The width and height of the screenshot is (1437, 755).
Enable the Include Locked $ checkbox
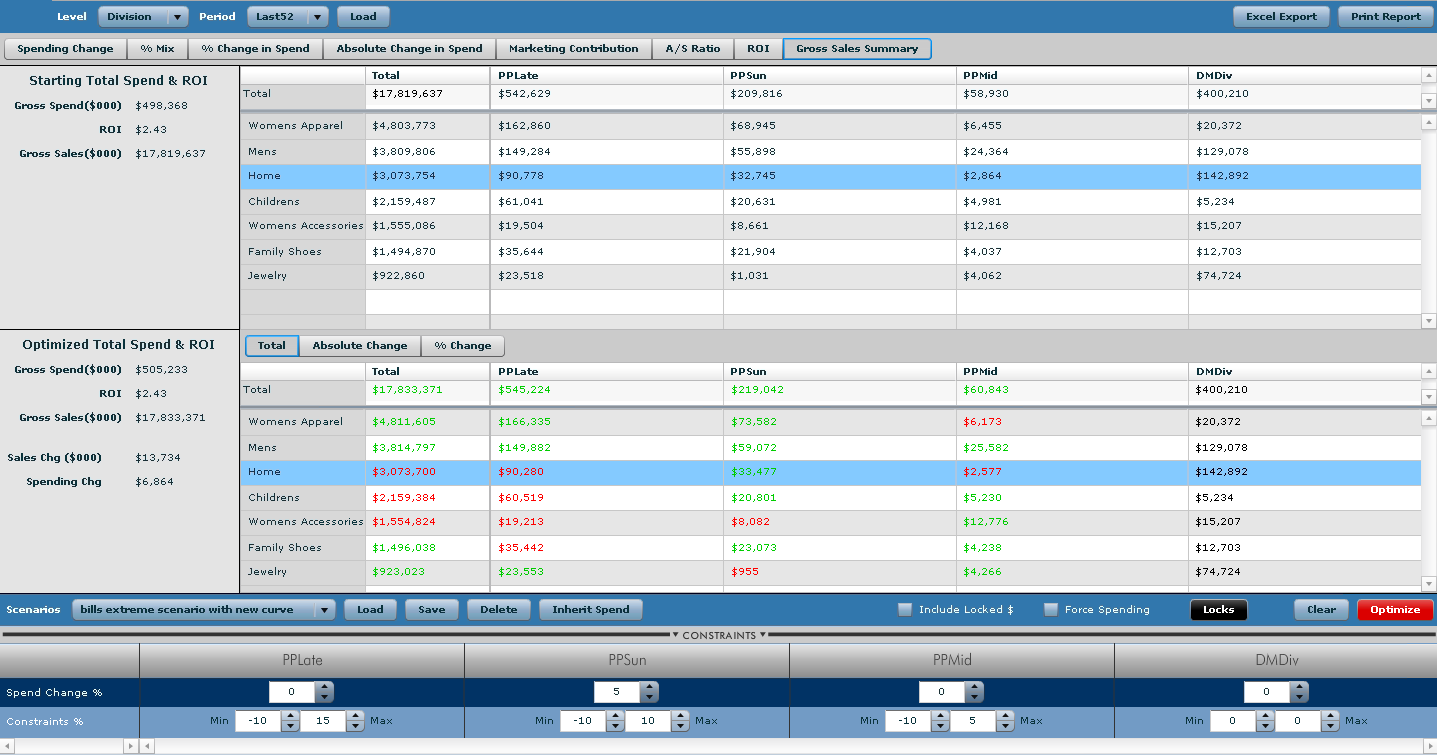[905, 609]
